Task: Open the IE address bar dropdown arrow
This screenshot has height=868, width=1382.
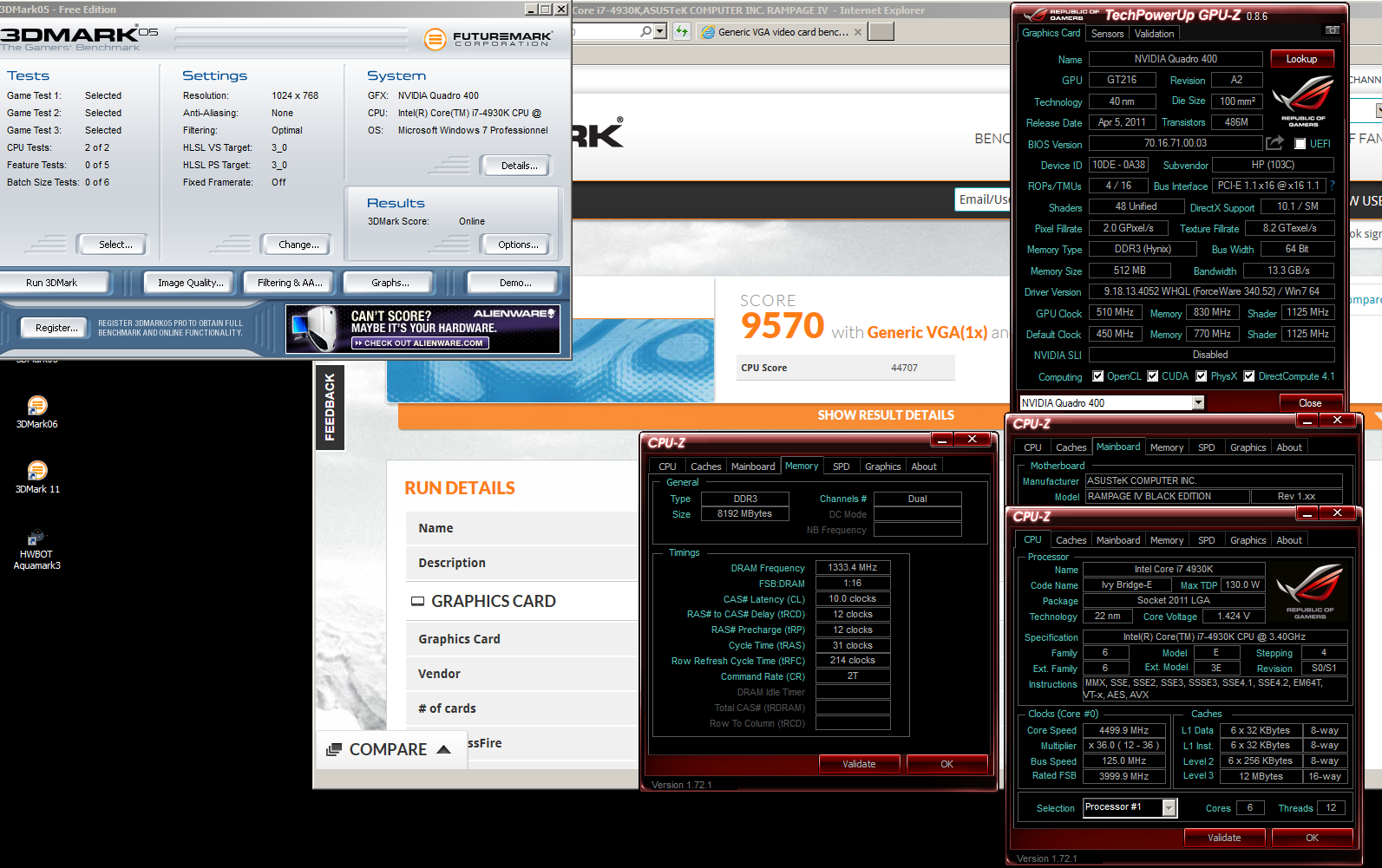Action: pos(660,31)
